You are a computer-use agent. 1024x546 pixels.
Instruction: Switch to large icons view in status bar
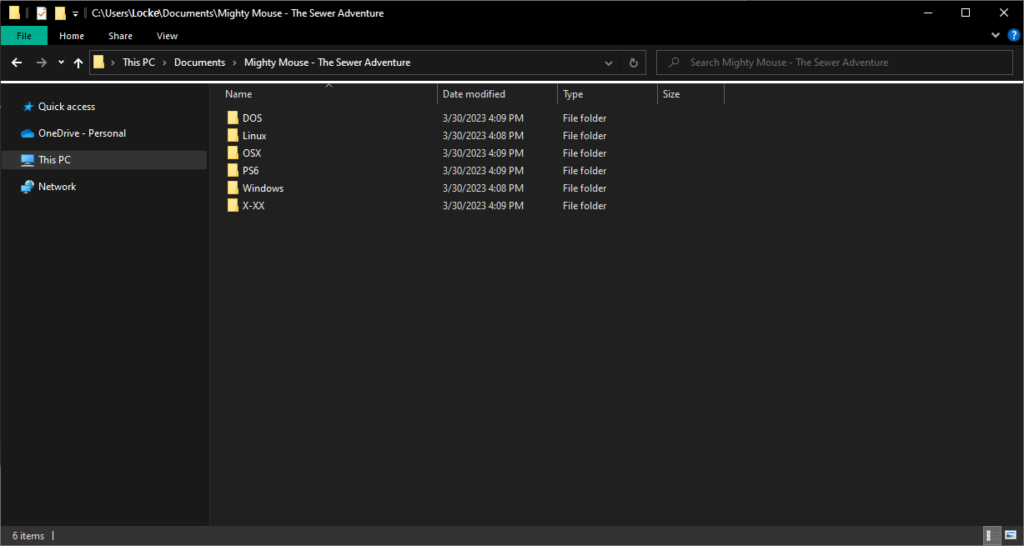(1010, 536)
